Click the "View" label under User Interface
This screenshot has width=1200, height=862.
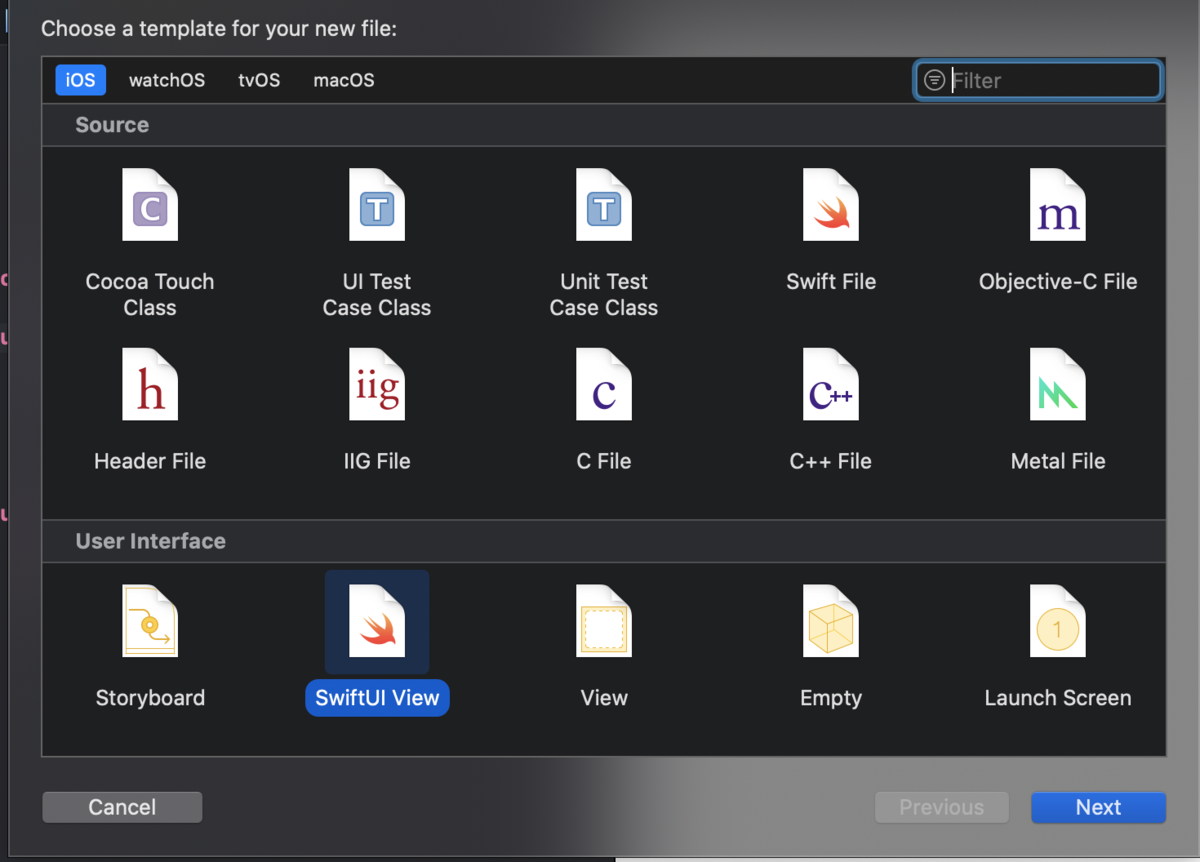point(604,698)
